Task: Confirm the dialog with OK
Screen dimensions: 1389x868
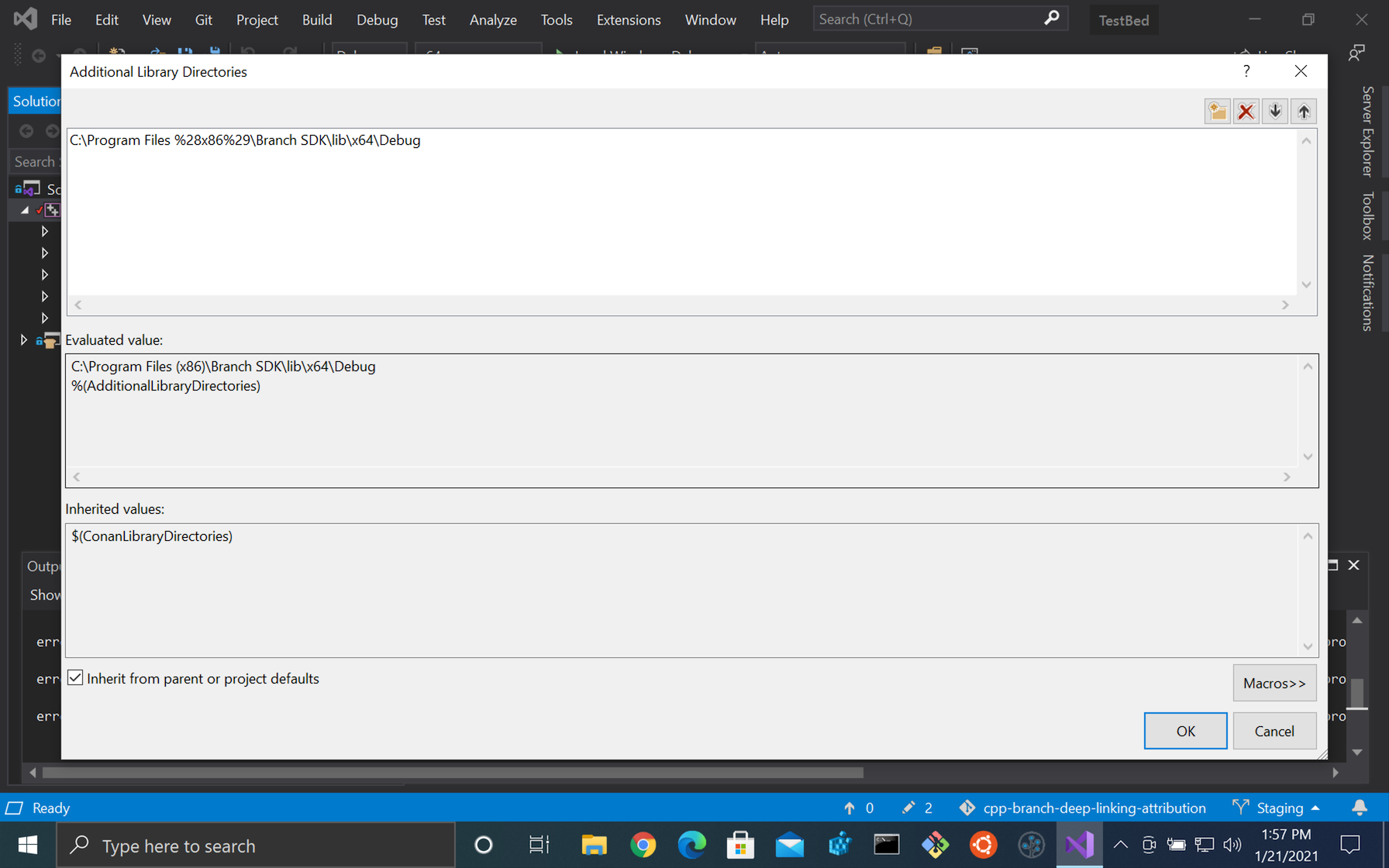Action: click(1185, 730)
